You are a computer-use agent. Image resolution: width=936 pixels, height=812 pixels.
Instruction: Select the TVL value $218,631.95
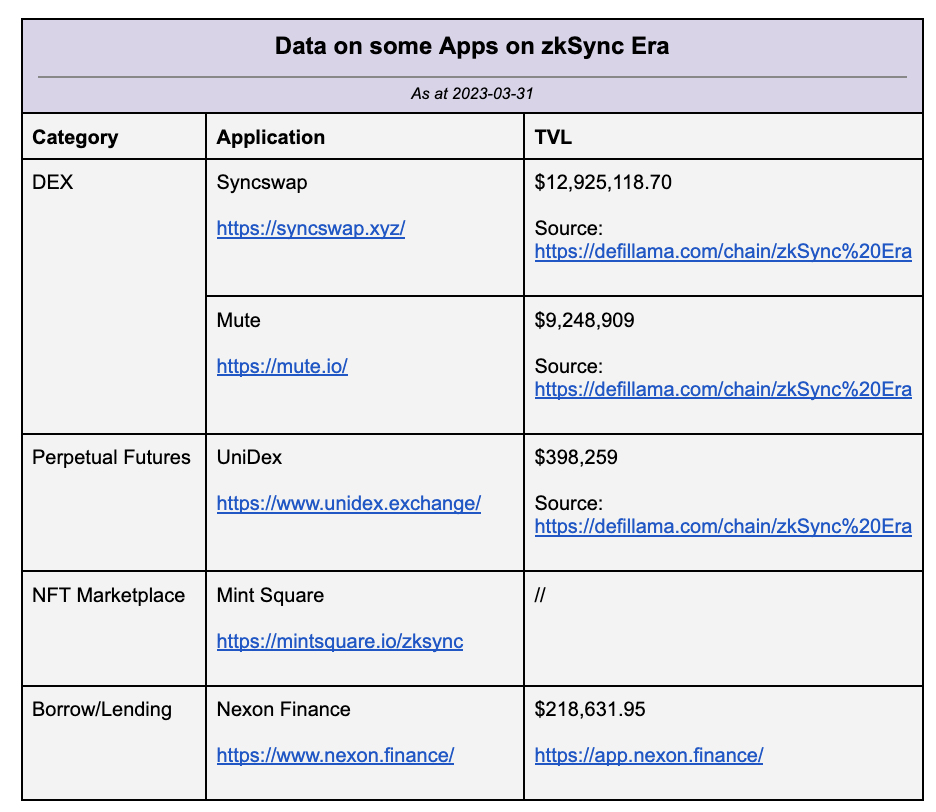click(590, 709)
